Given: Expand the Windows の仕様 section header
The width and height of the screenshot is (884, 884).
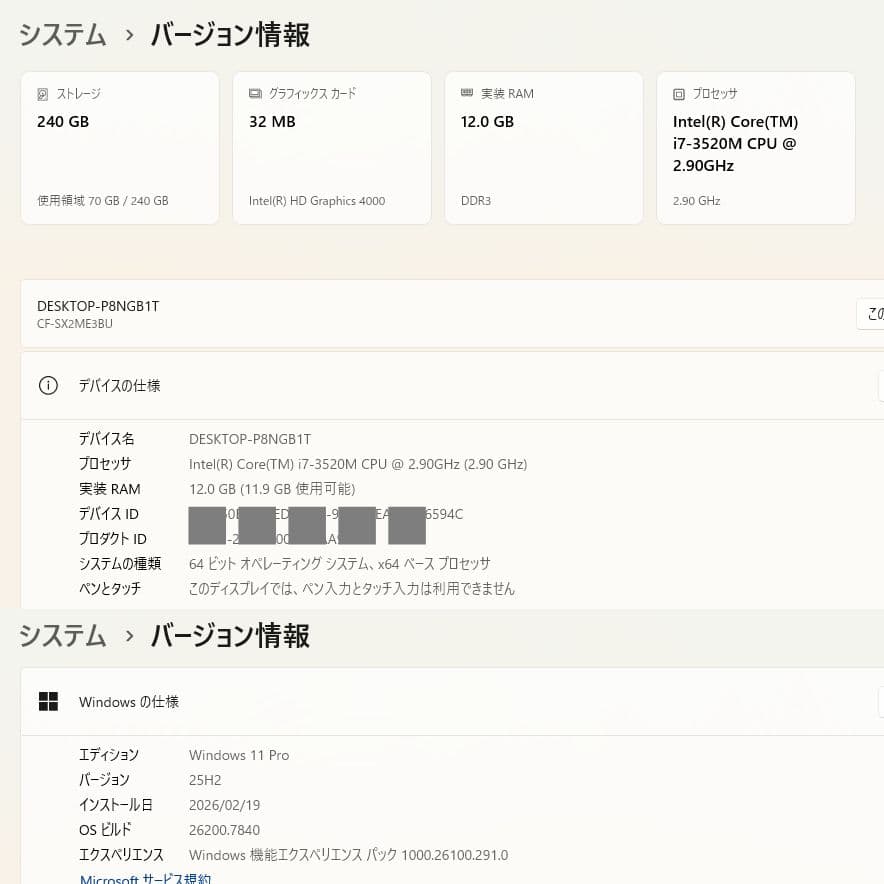Looking at the screenshot, I should point(452,701).
